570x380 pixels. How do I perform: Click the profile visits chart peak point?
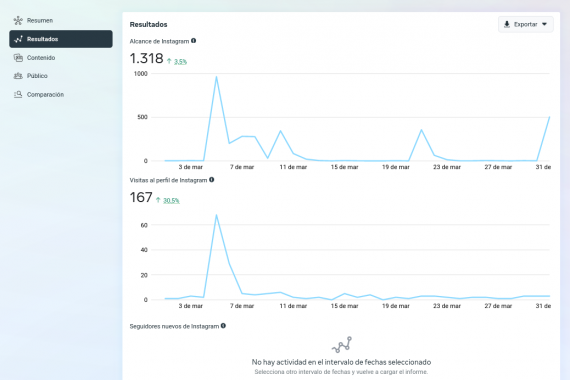pos(216,215)
